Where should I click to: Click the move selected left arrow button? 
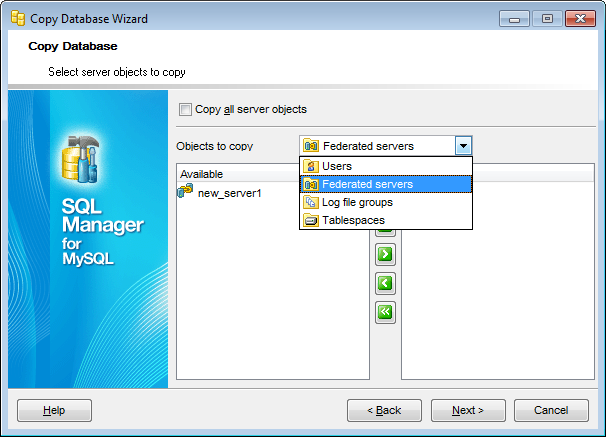(385, 283)
